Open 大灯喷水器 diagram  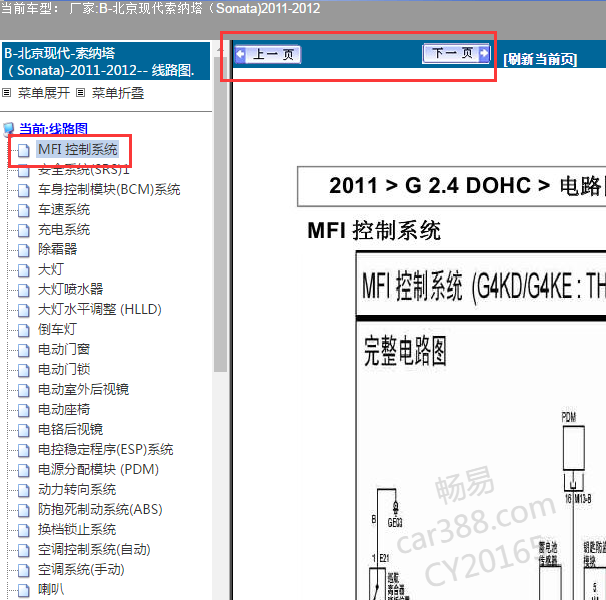click(70, 290)
